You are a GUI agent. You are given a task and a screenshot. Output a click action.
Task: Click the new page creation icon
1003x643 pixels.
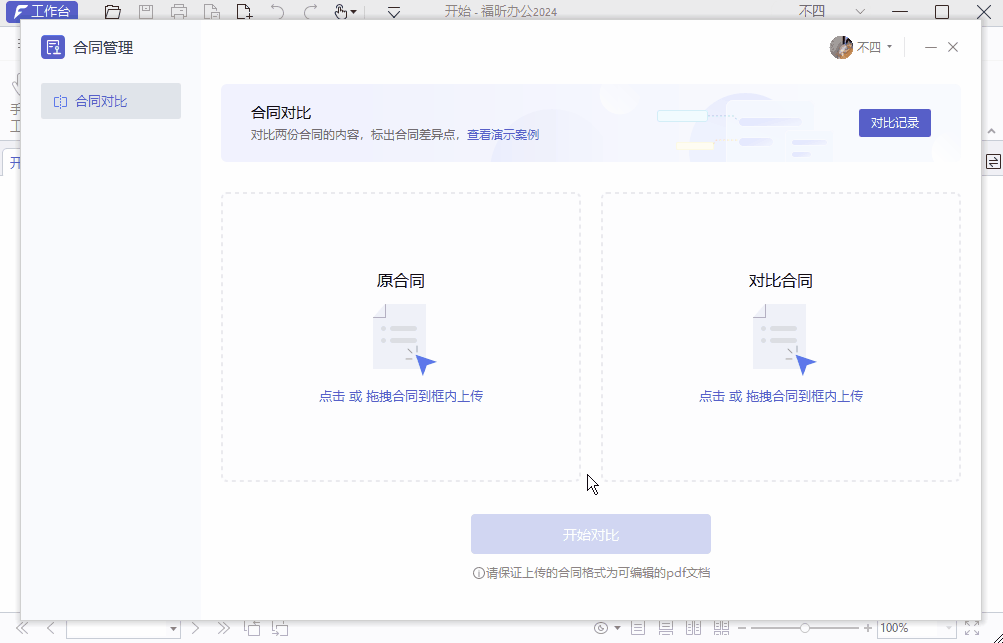[x=243, y=11]
